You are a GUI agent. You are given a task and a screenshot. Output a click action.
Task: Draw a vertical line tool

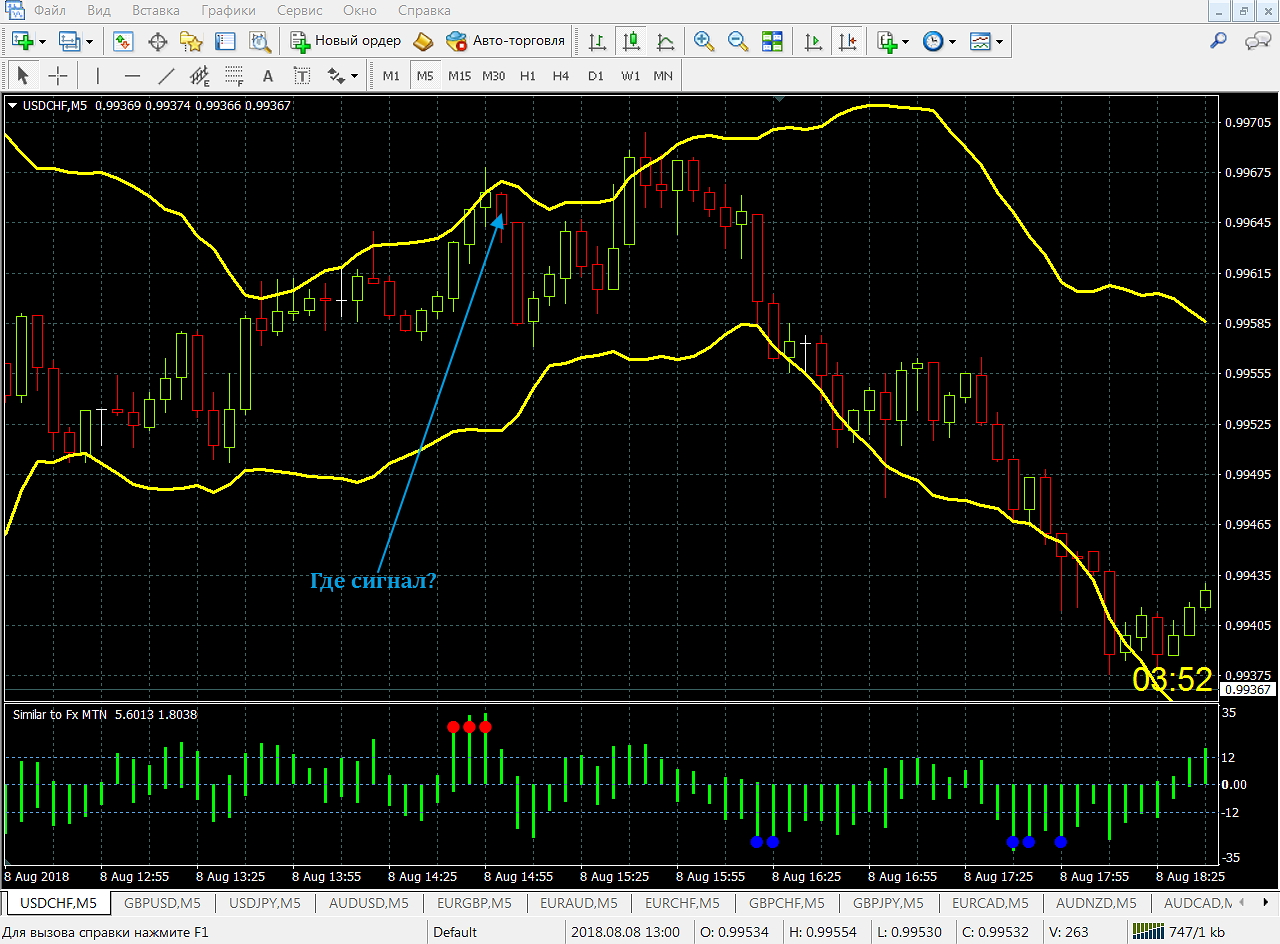click(97, 75)
